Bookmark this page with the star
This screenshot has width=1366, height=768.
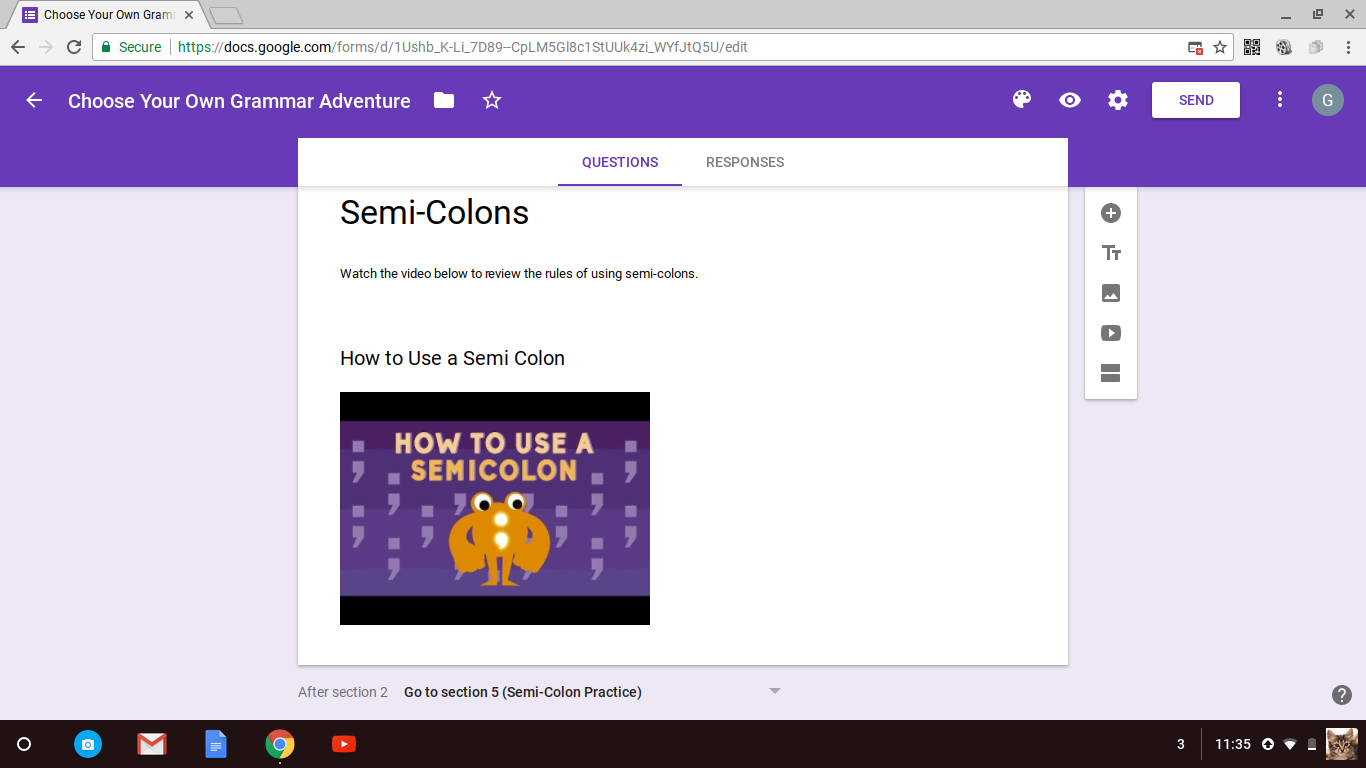(1220, 47)
